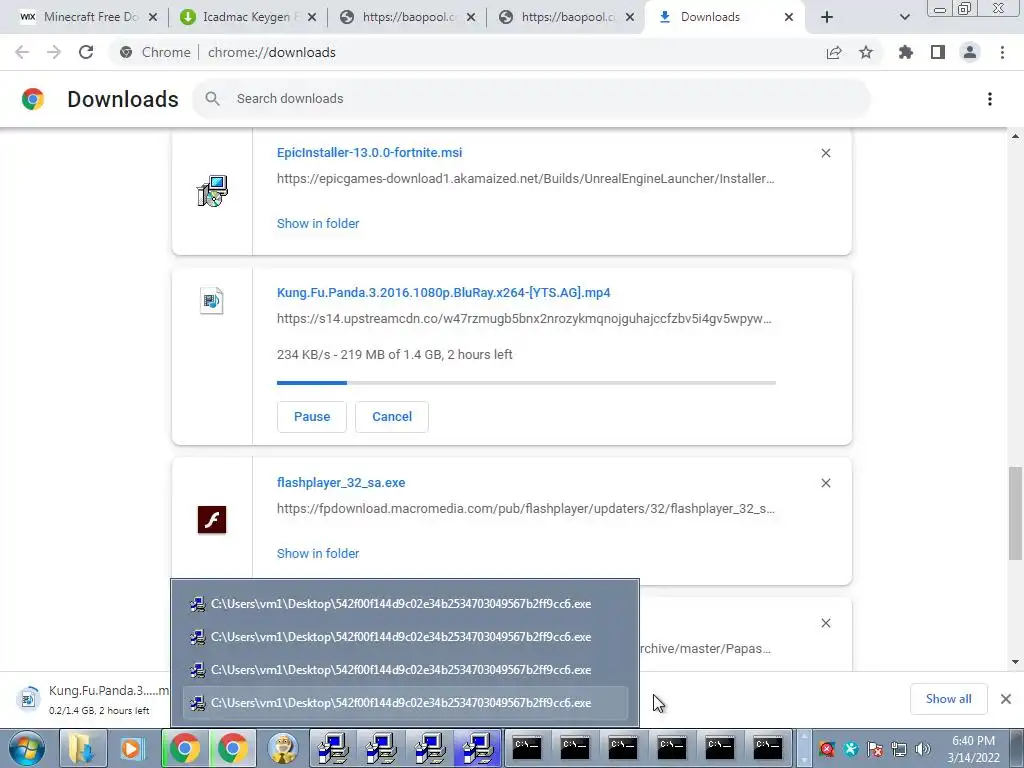This screenshot has height=768, width=1024.
Task: Click the scrollbar down arrow
Action: coord(1016,662)
